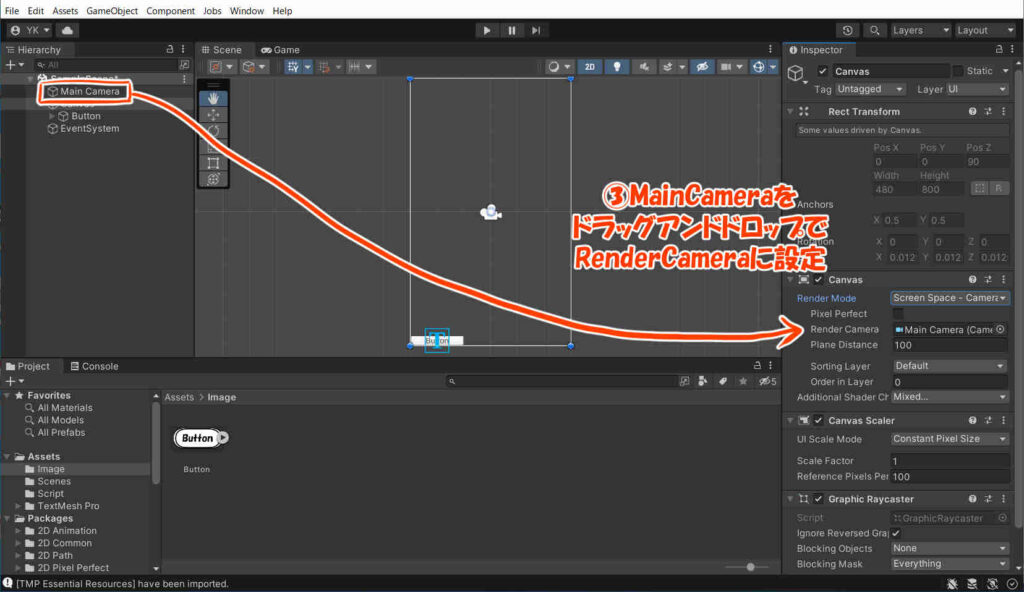
Task: Select the Move tool in Scene toolbar
Action: (214, 115)
